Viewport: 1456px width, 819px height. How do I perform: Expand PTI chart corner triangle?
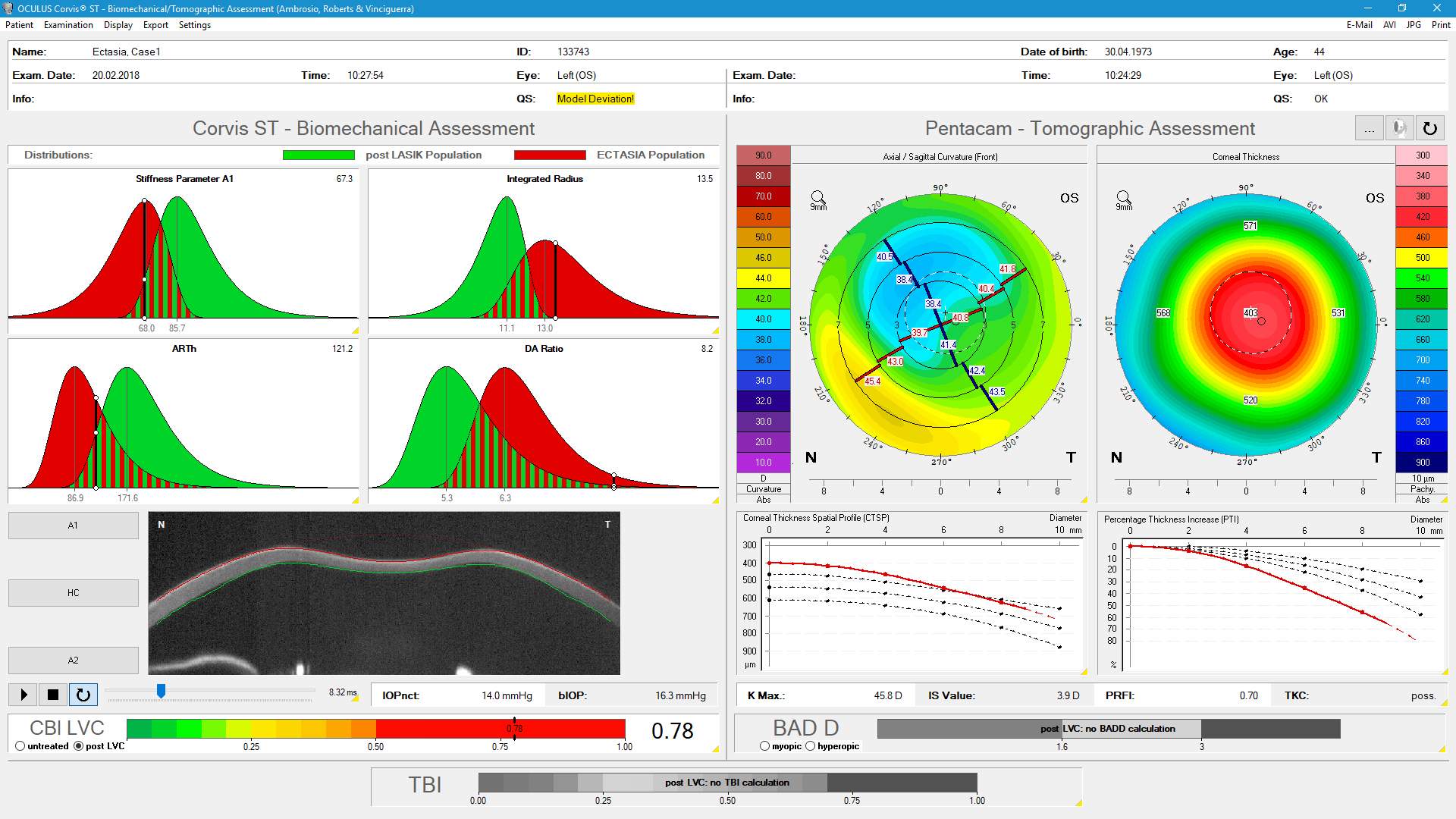1445,671
